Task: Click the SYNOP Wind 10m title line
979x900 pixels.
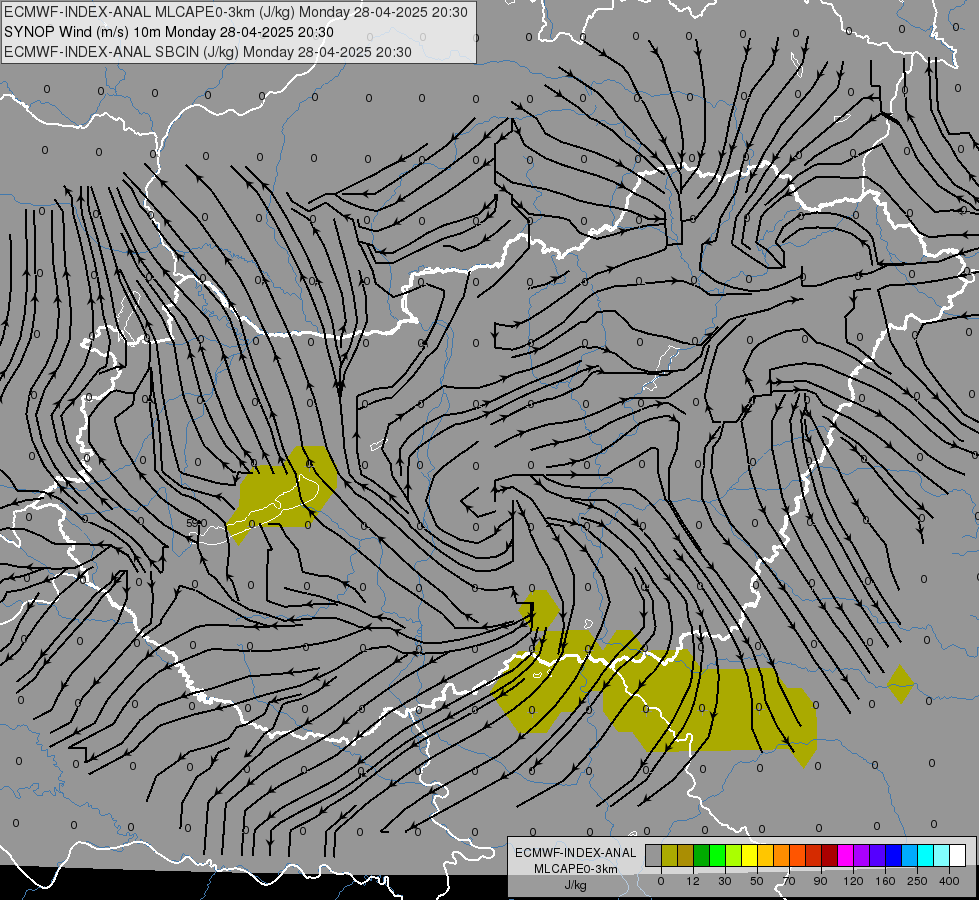Action: tap(169, 32)
